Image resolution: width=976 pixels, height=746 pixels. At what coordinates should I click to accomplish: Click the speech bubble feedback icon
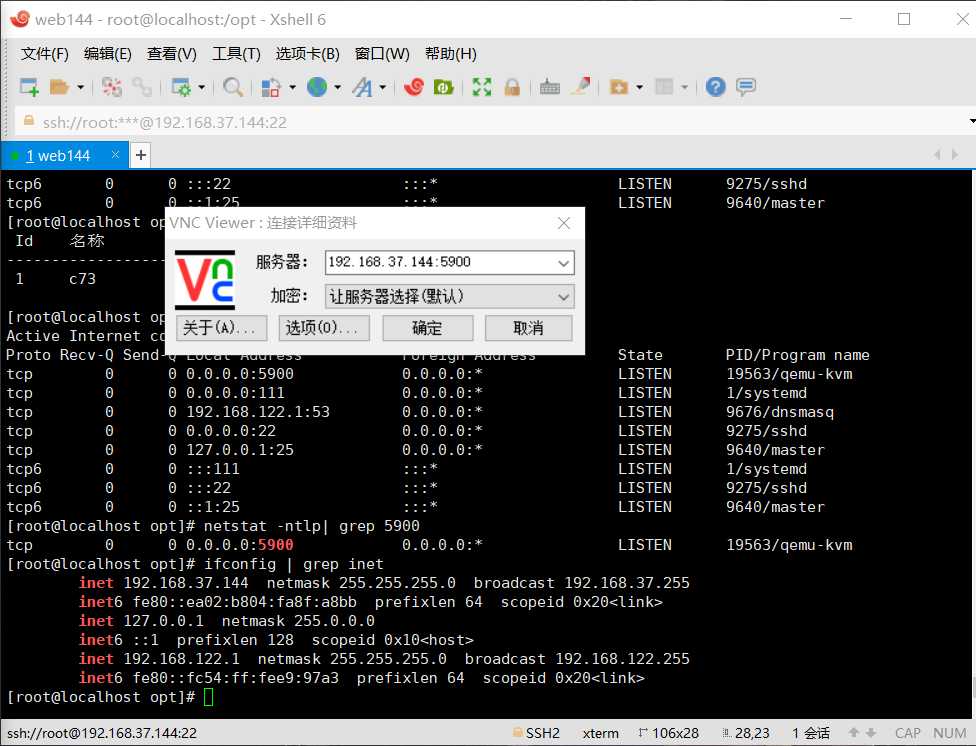(746, 87)
